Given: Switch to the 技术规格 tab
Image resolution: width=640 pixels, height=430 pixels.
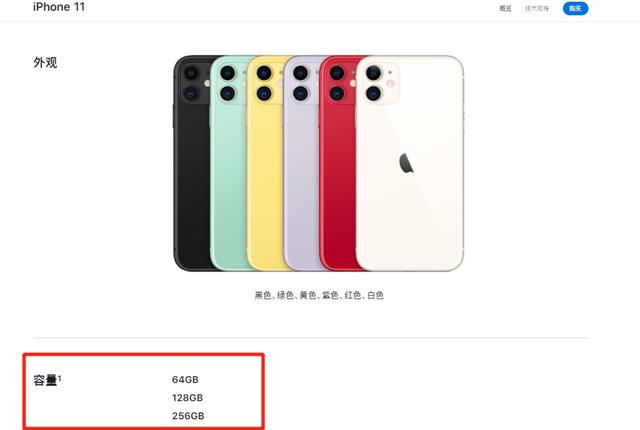Looking at the screenshot, I should click(x=537, y=9).
